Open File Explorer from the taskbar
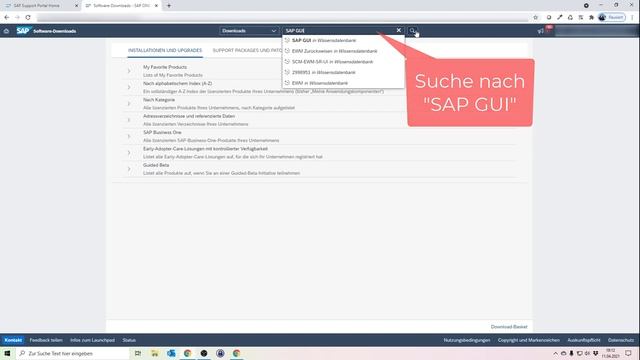The width and height of the screenshot is (640, 360). pos(155,353)
